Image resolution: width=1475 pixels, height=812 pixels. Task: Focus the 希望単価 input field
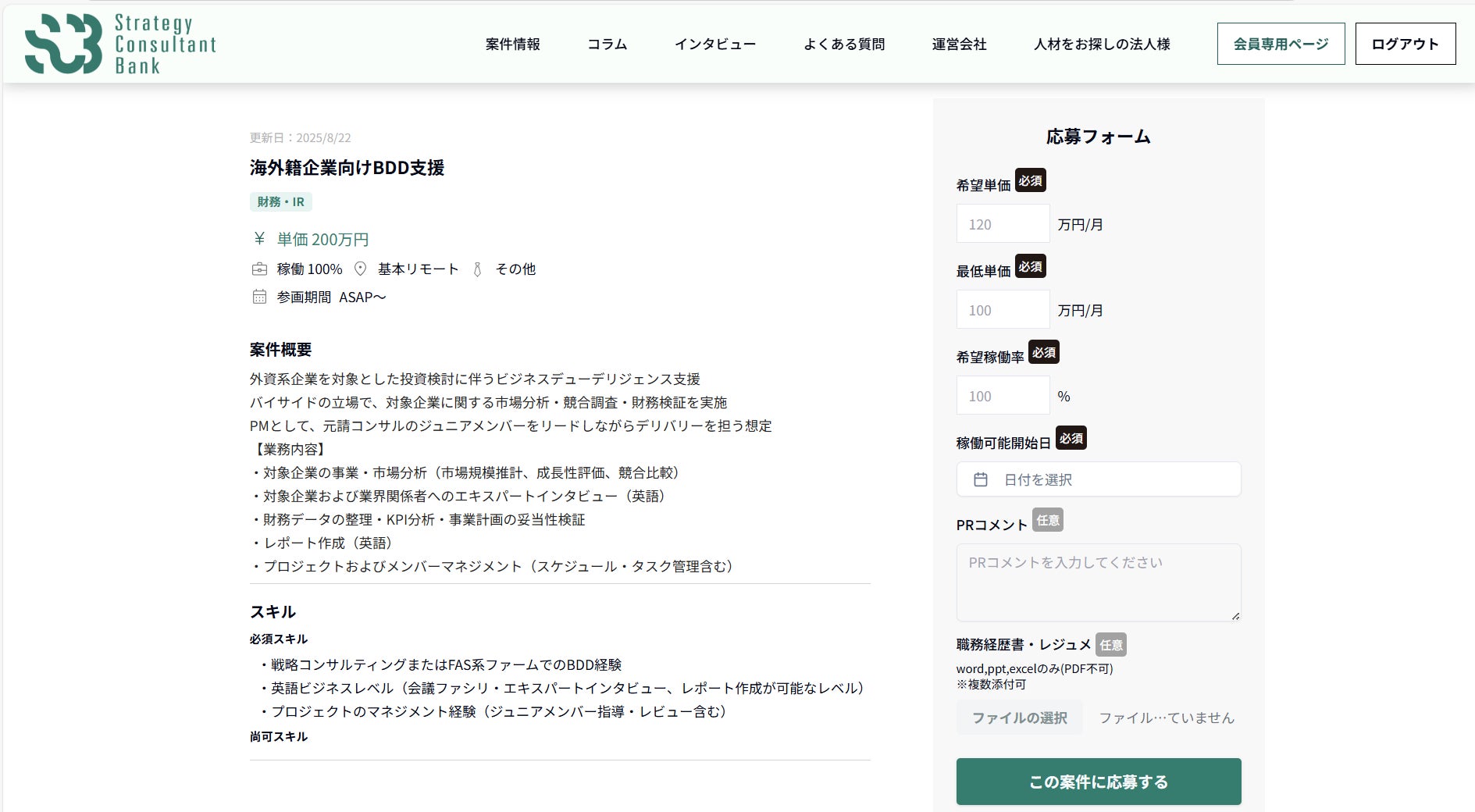coord(1003,224)
